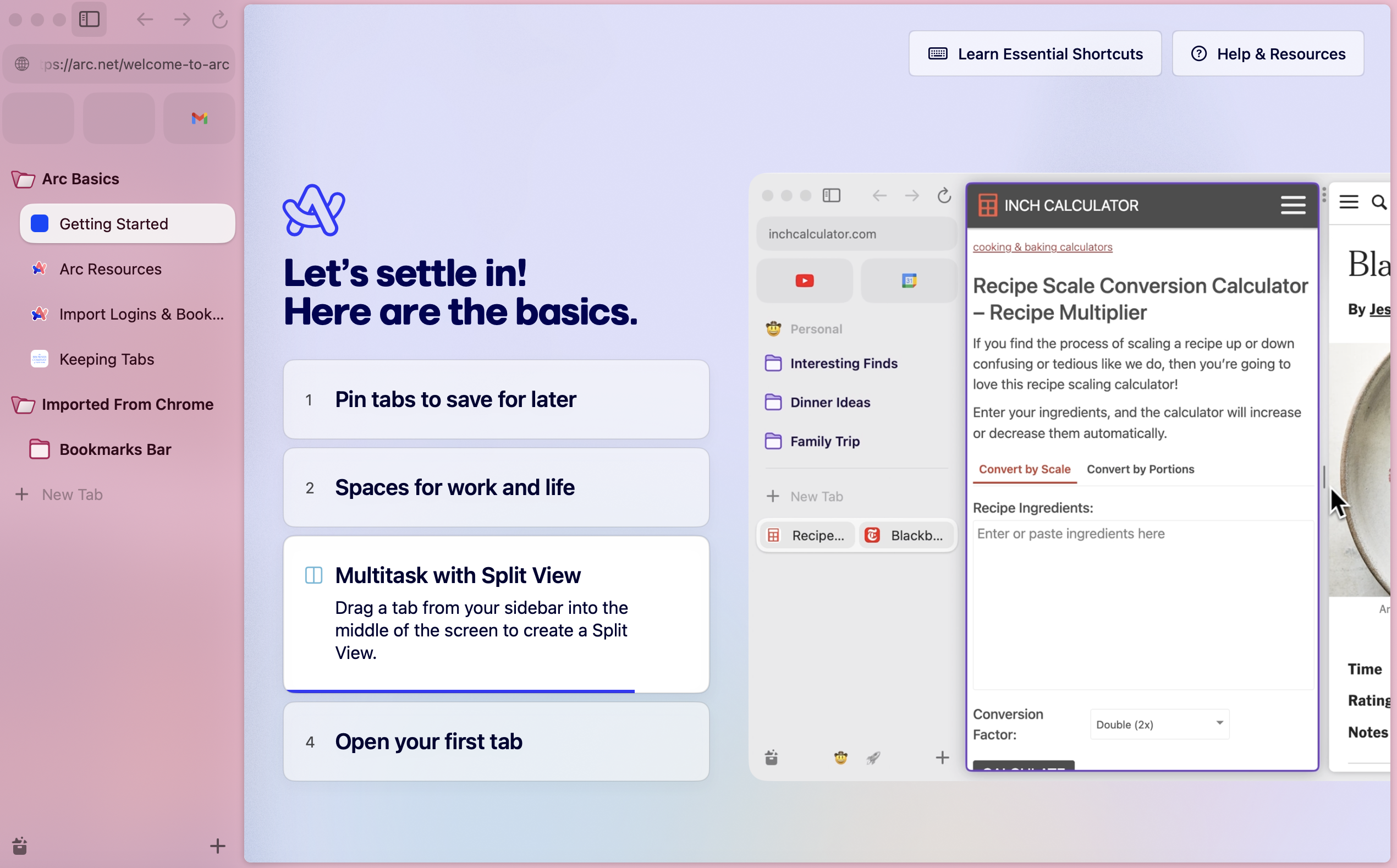Click the YouTube favorite in the demo
This screenshot has width=1397, height=868.
click(804, 281)
